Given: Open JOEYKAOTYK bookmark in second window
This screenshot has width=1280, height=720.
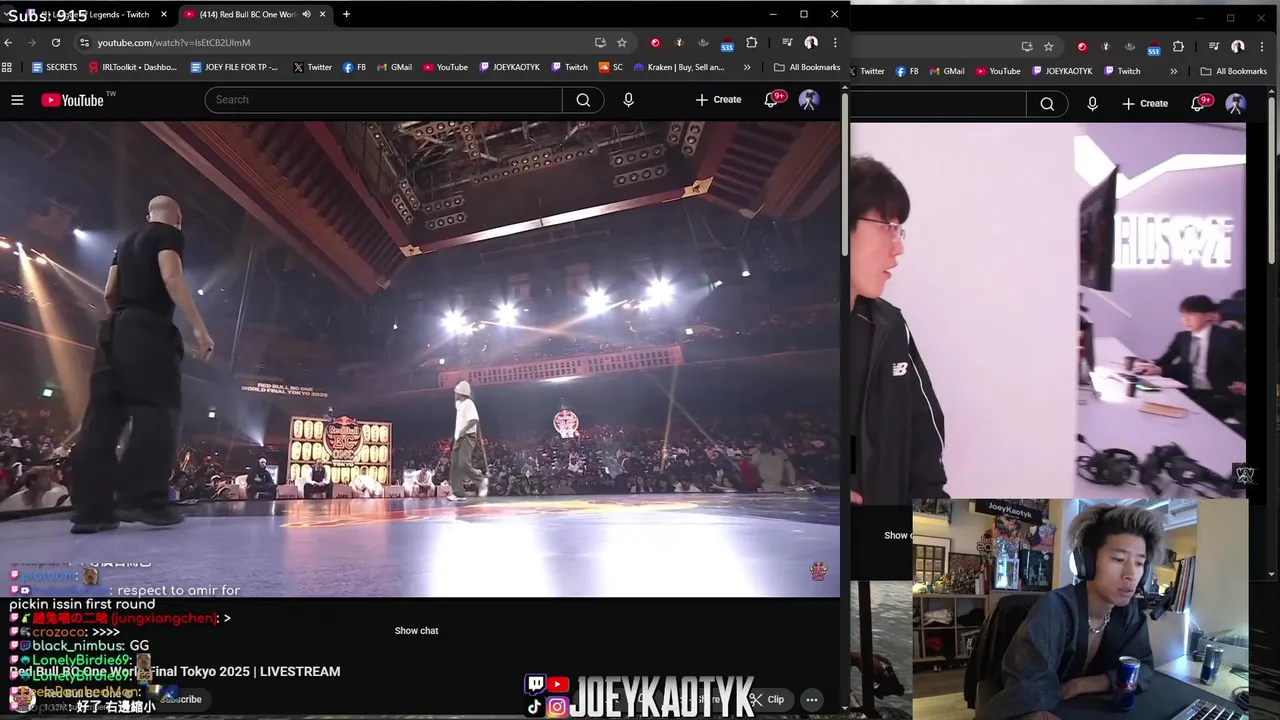Looking at the screenshot, I should click(x=1062, y=71).
